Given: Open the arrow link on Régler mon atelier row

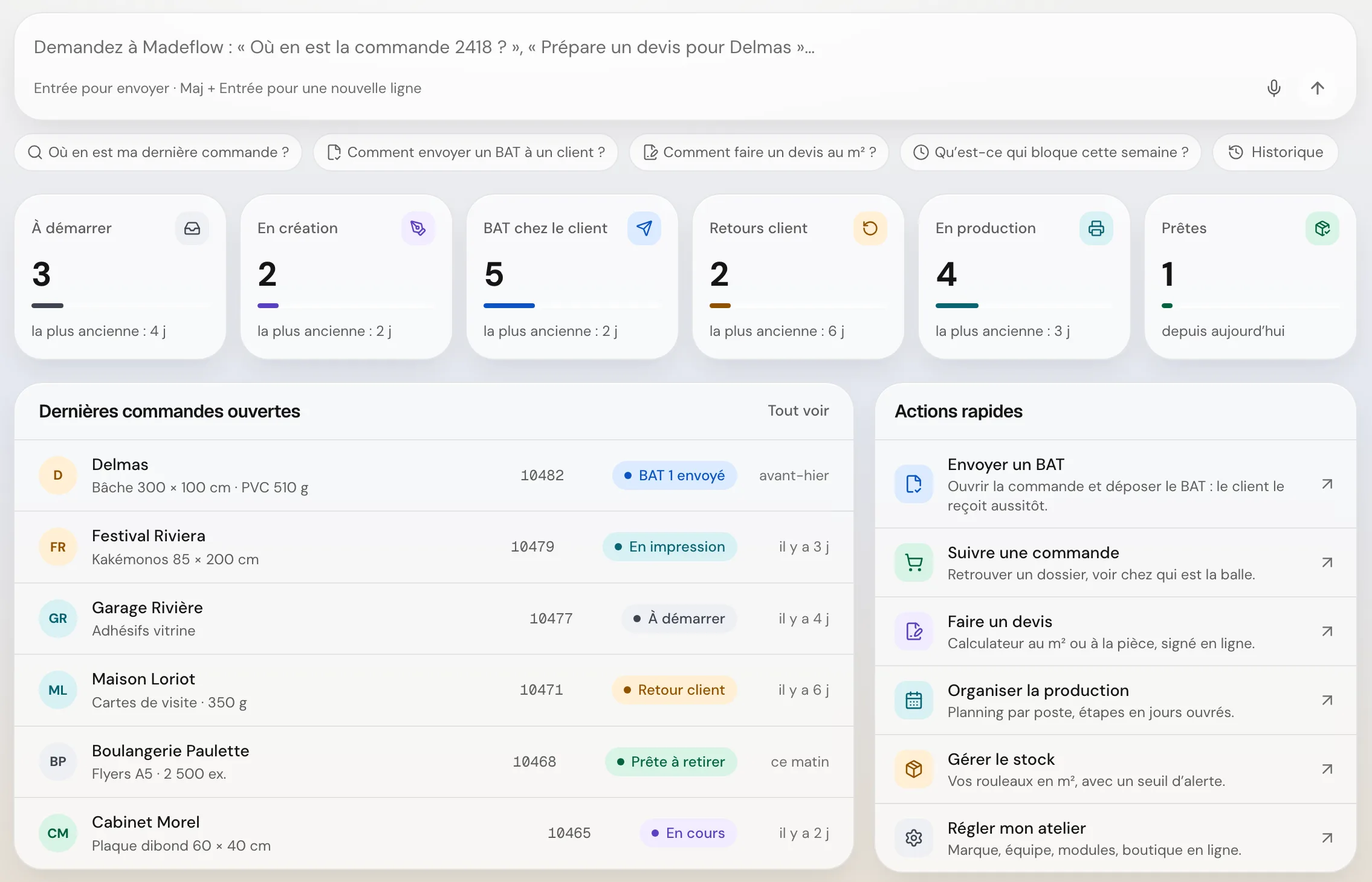Looking at the screenshot, I should [1327, 838].
